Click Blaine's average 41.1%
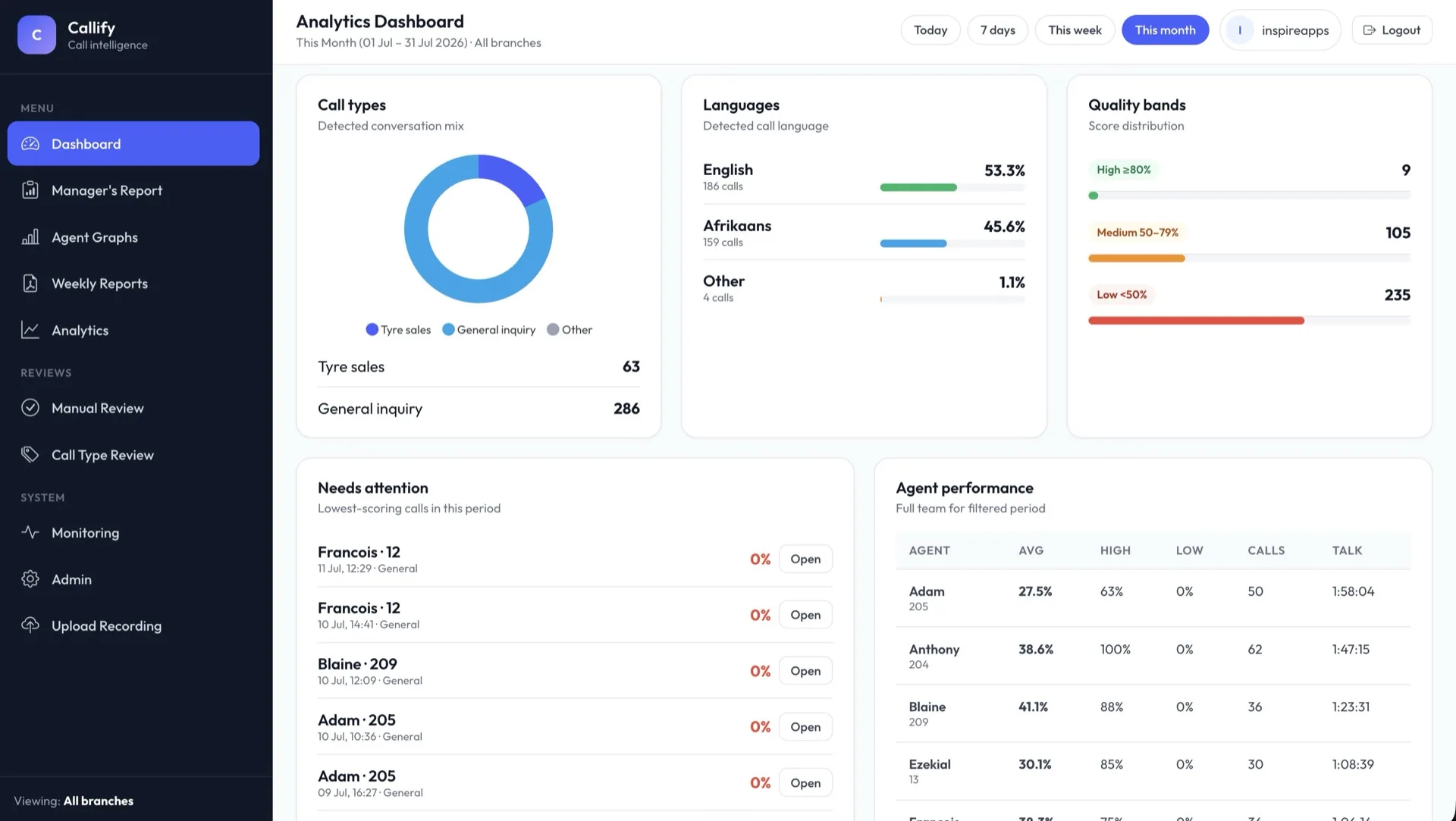The height and width of the screenshot is (821, 1456). click(1033, 707)
